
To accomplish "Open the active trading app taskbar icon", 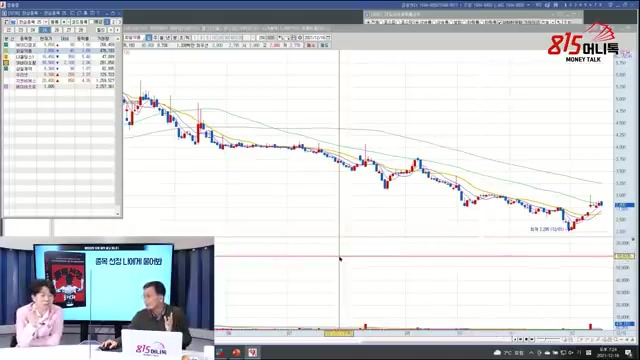I will (x=252, y=352).
